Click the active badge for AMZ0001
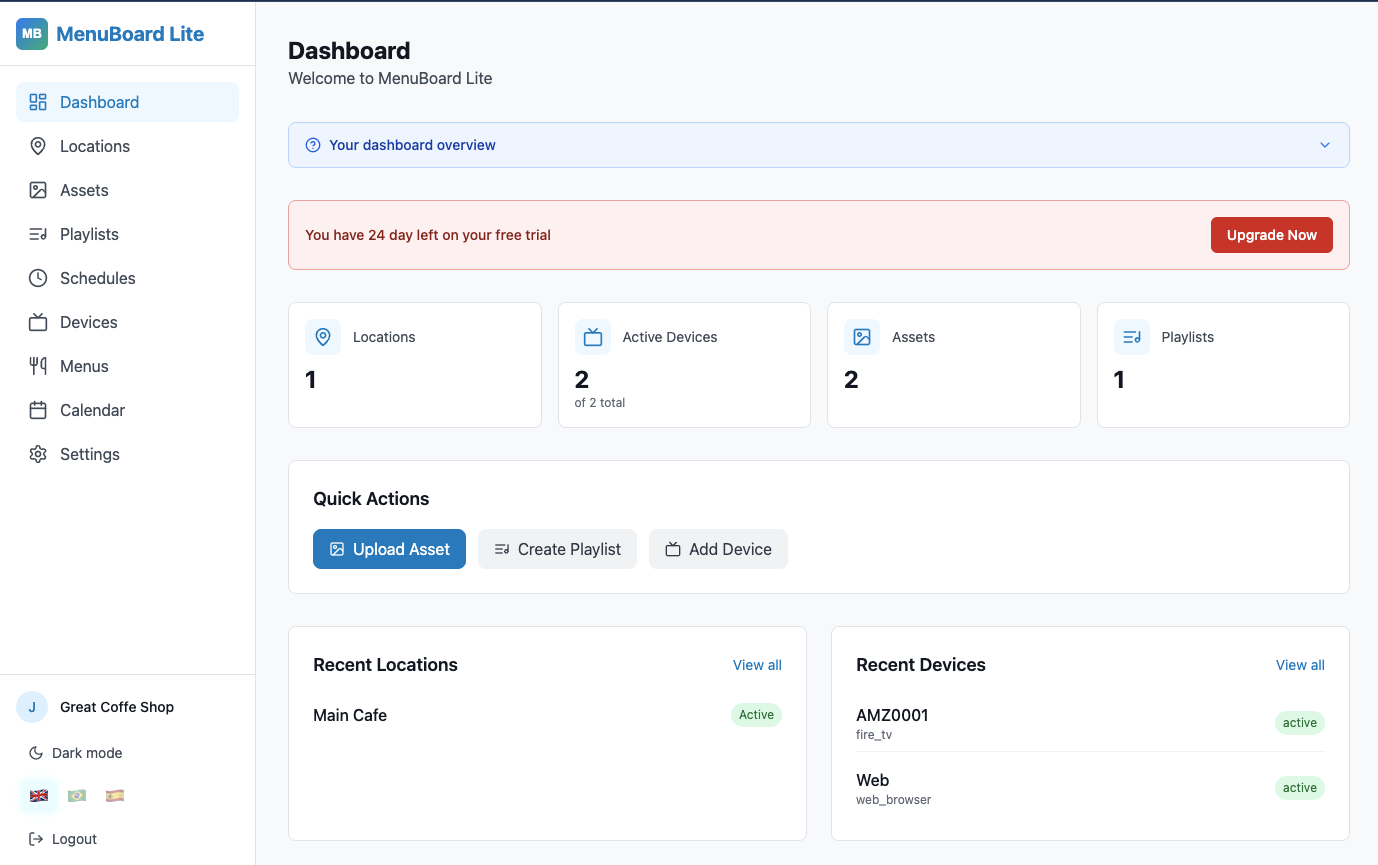 [1300, 723]
